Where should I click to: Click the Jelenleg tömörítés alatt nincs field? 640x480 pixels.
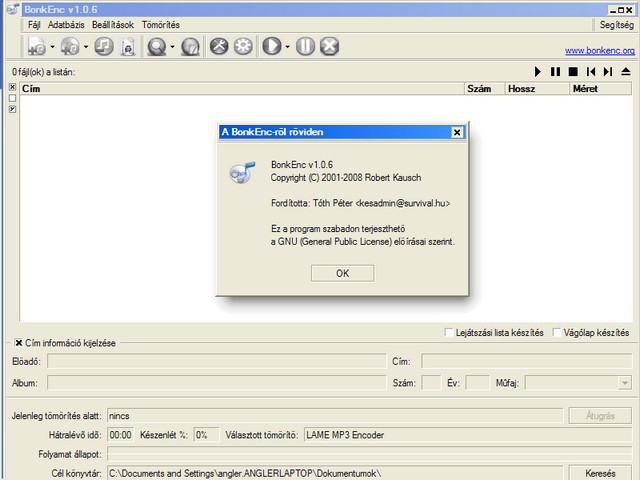coord(335,416)
